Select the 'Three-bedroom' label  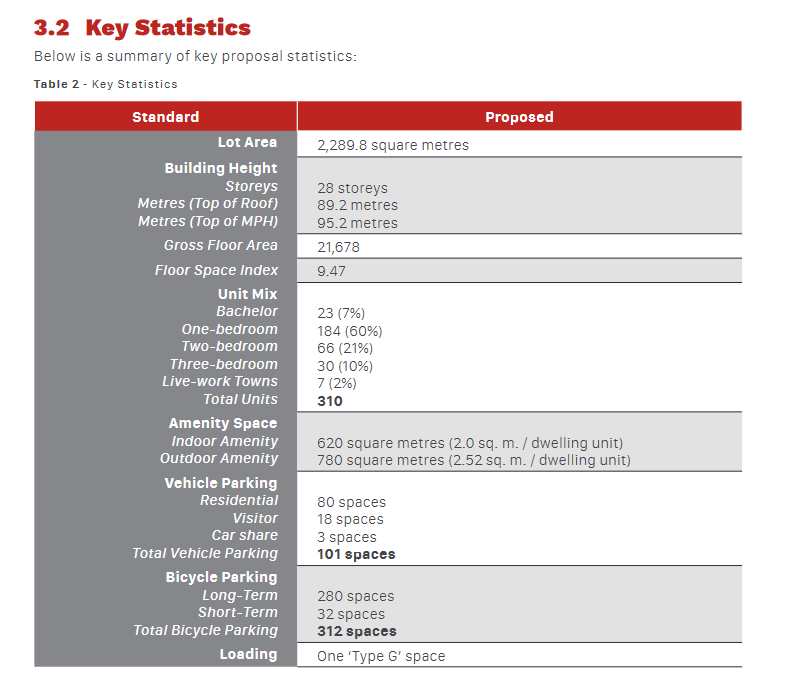[x=224, y=364]
